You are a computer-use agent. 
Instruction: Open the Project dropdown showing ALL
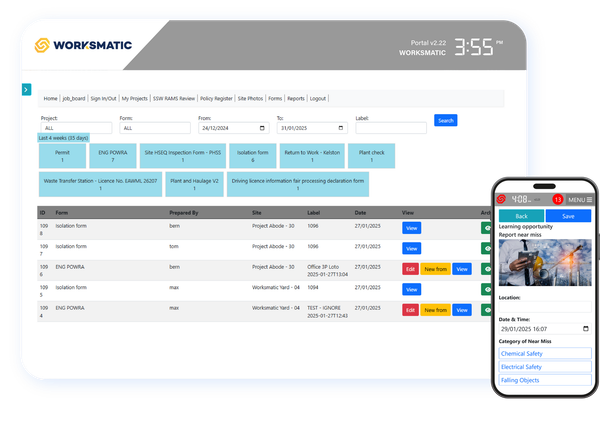click(77, 128)
